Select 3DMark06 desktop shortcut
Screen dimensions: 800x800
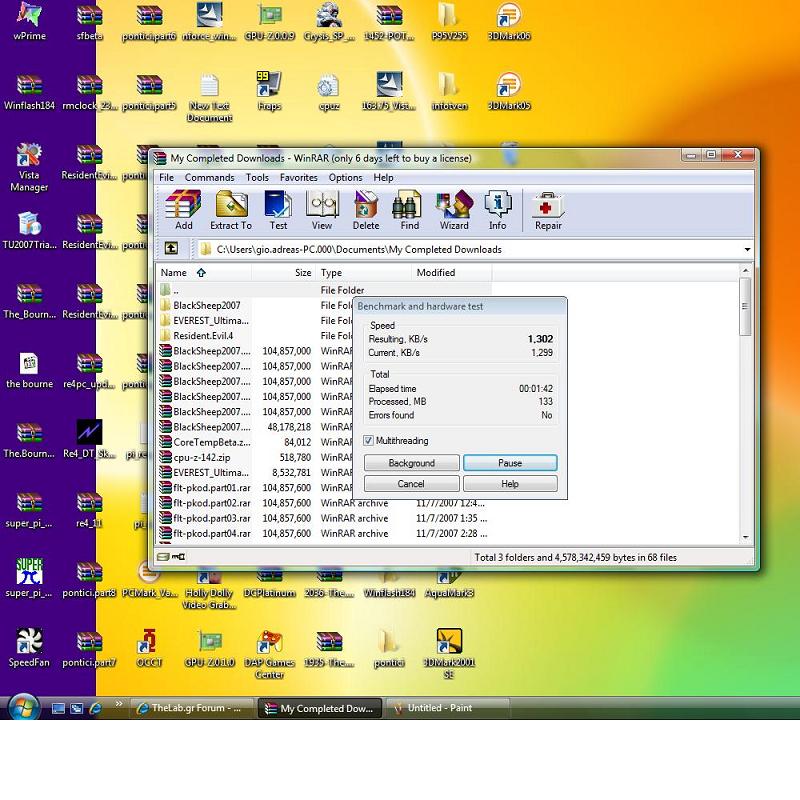click(509, 21)
